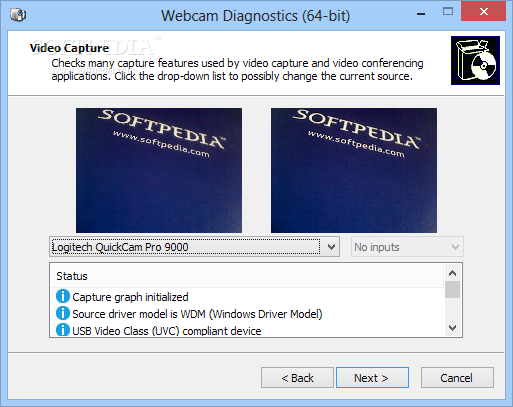Screen dimensions: 513x407
Task: Select 'Source driver model is WDM' status row
Action: [x=247, y=314]
